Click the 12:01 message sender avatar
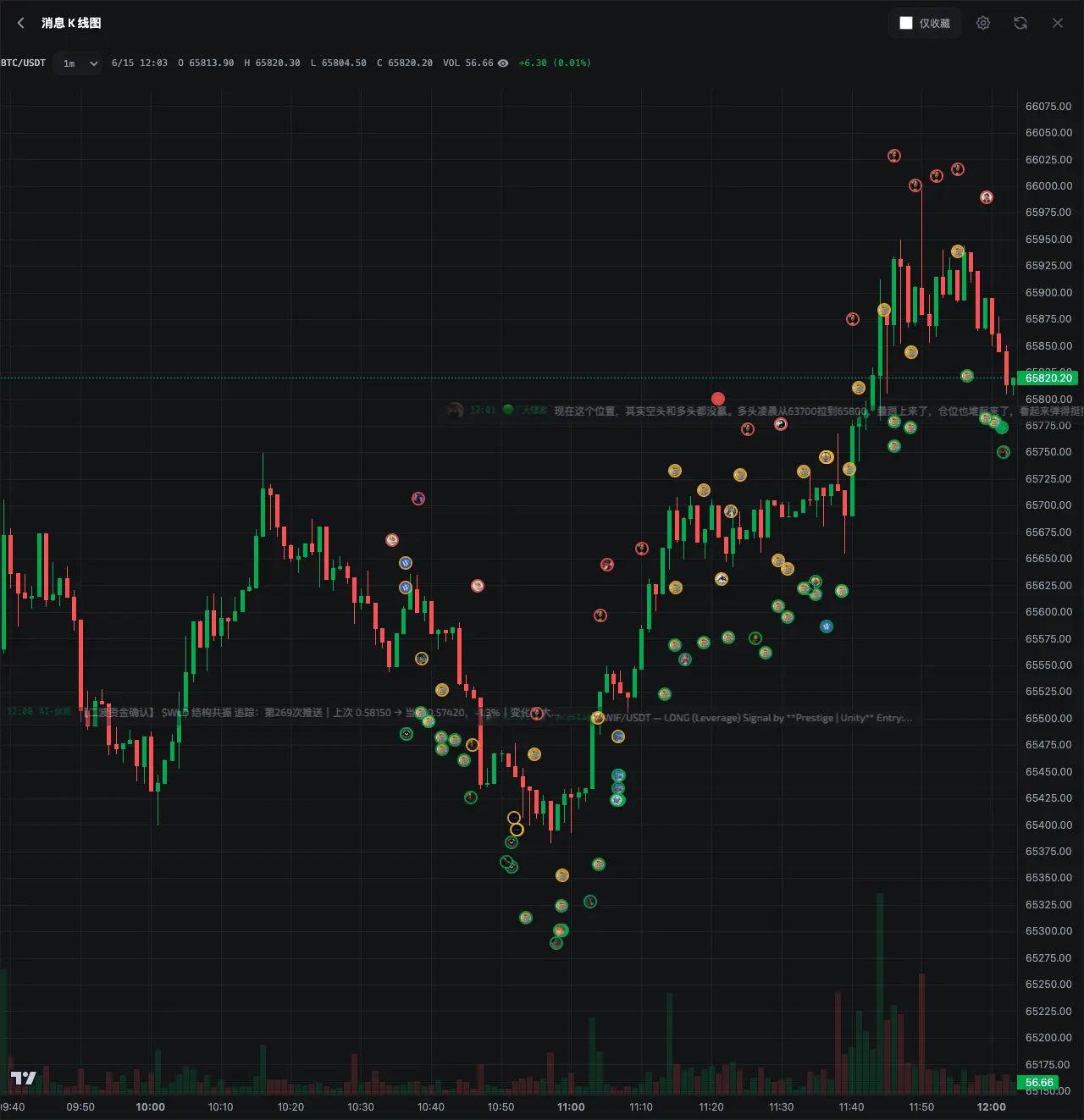The width and height of the screenshot is (1084, 1120). click(x=456, y=410)
